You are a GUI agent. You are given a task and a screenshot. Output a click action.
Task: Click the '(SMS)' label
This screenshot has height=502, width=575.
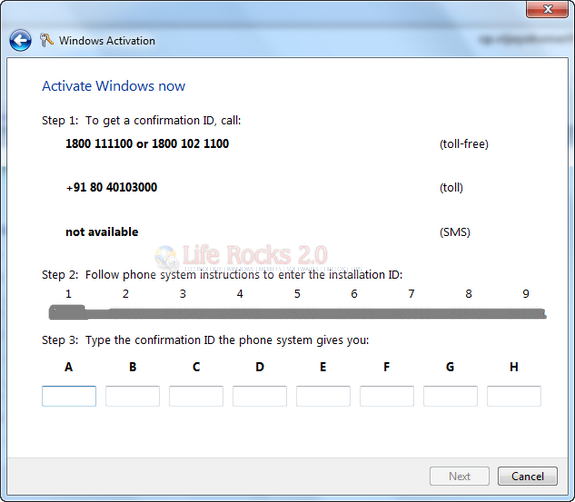coord(455,232)
